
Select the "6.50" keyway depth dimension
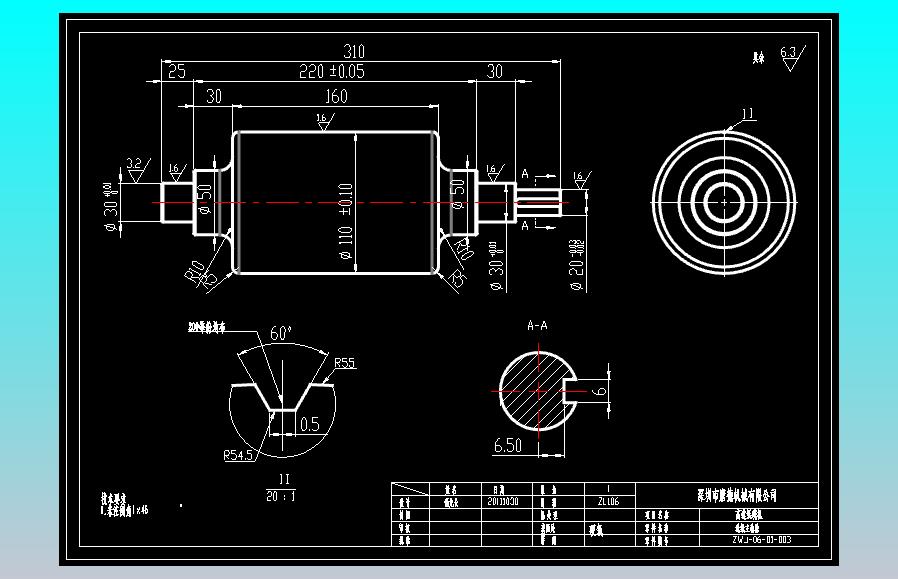point(507,446)
